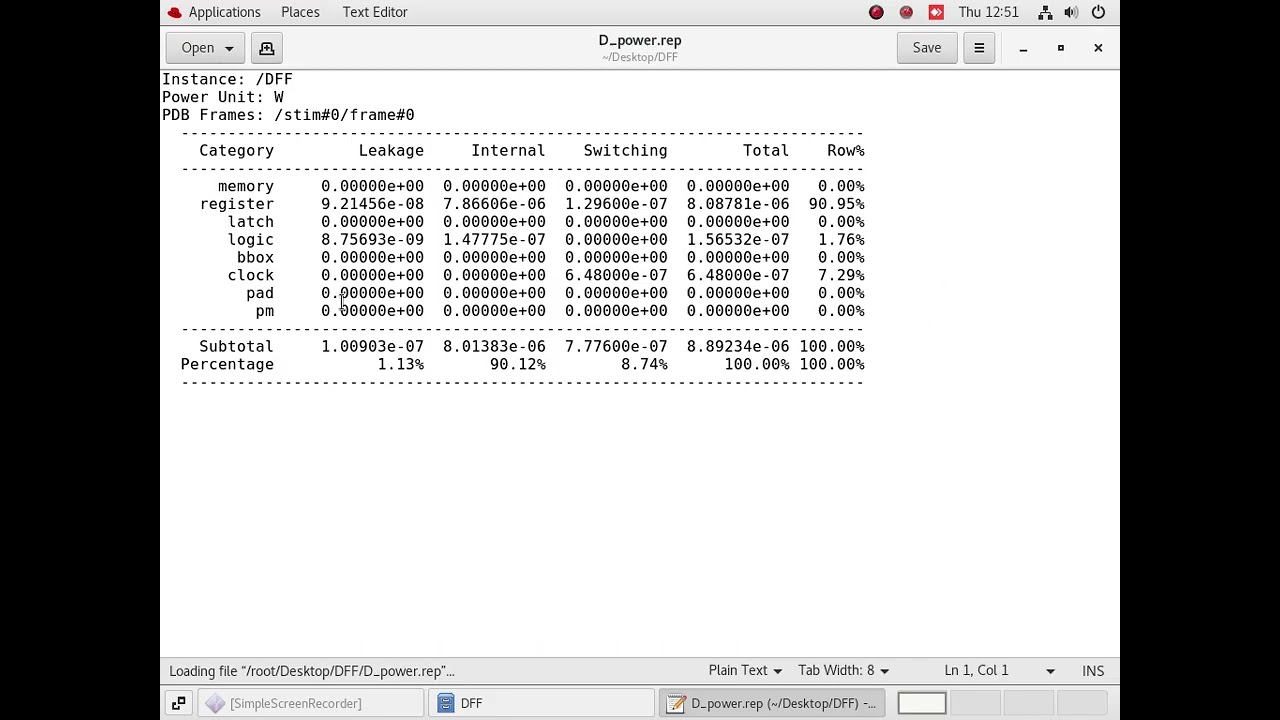Expand the Open recent files arrow

229,48
